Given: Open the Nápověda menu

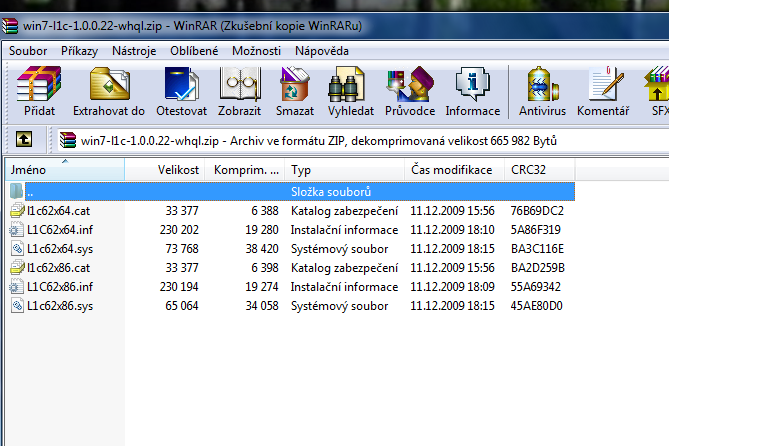Looking at the screenshot, I should click(322, 51).
